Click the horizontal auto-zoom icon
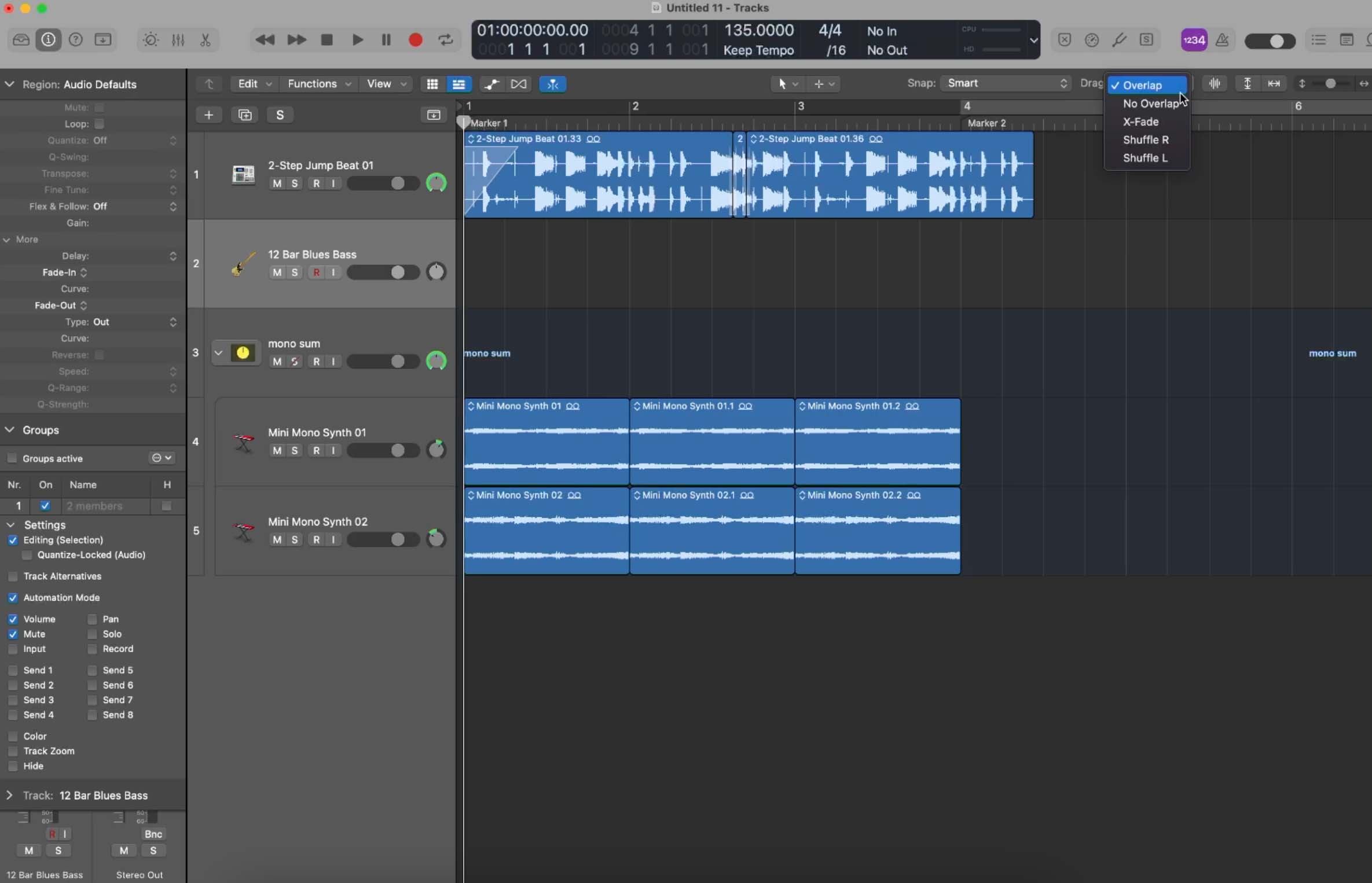Viewport: 1372px width, 883px height. pos(1274,84)
